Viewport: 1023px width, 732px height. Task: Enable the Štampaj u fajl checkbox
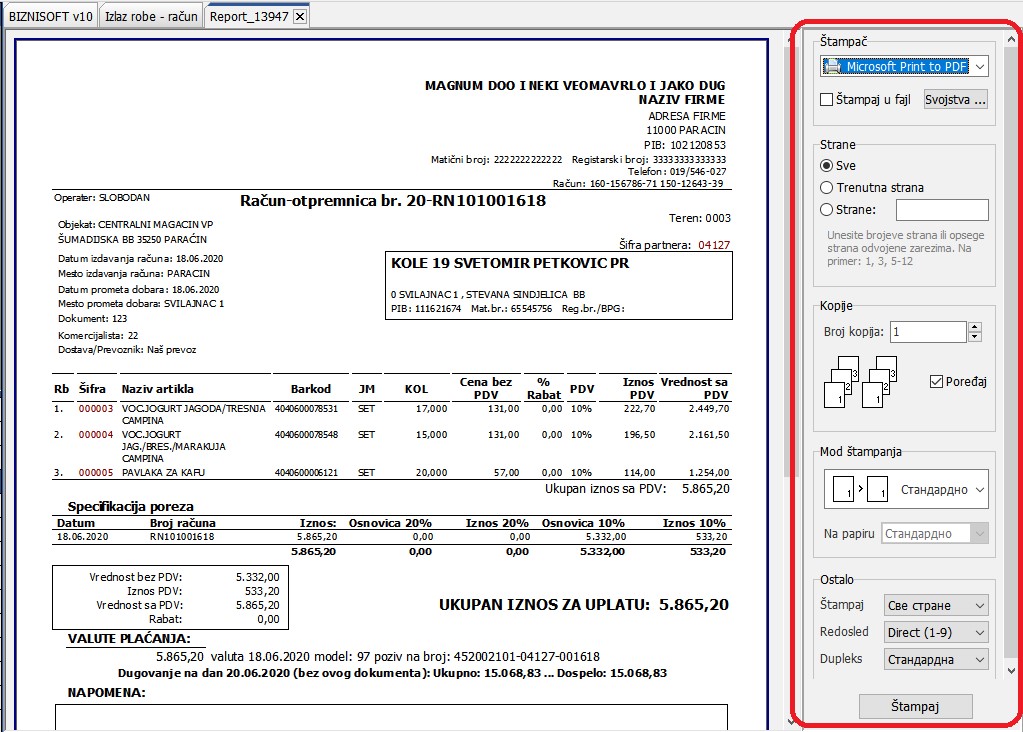tap(826, 100)
